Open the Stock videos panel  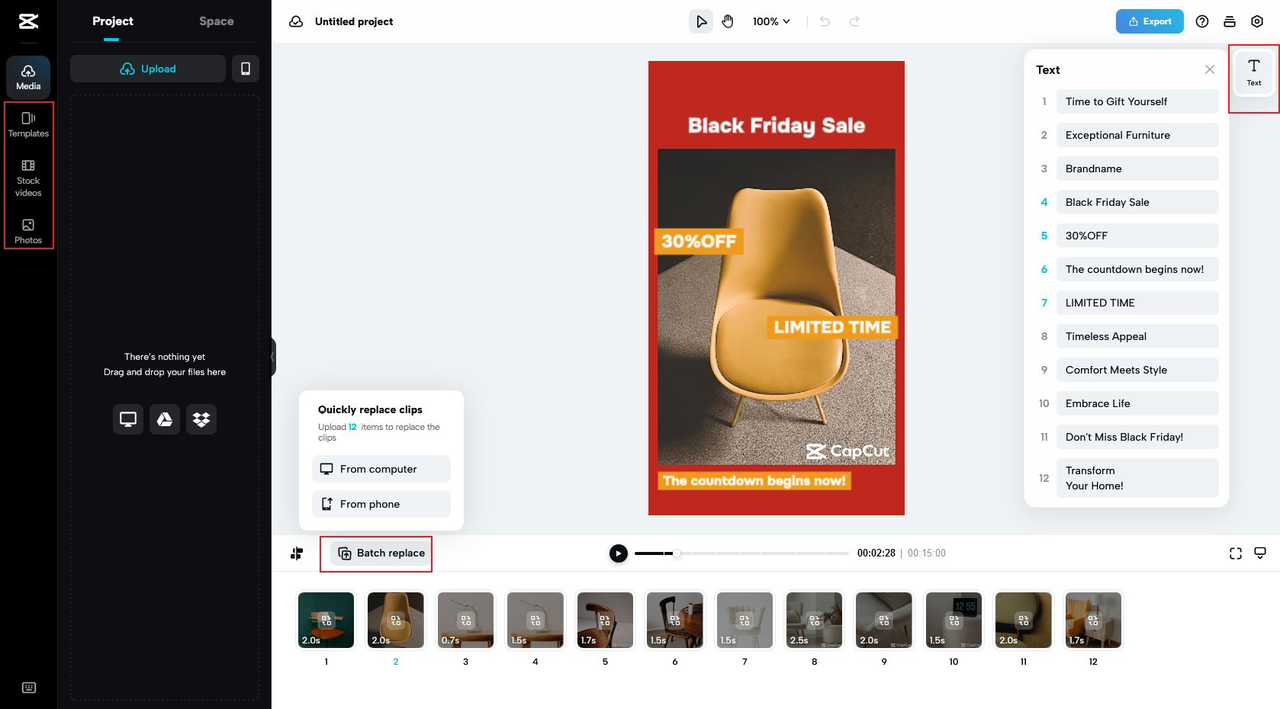click(28, 178)
